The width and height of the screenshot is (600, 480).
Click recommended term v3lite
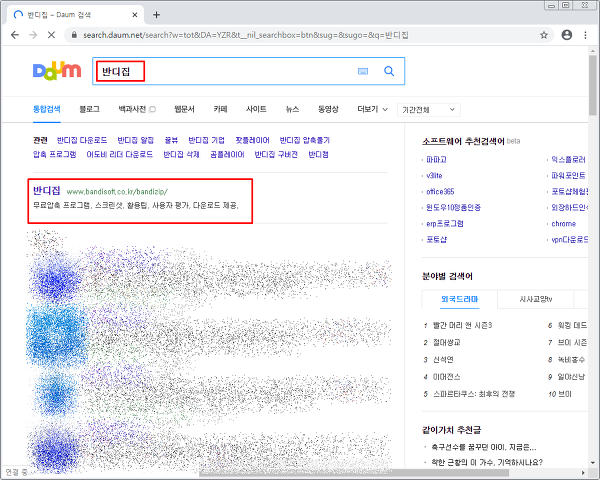(434, 176)
